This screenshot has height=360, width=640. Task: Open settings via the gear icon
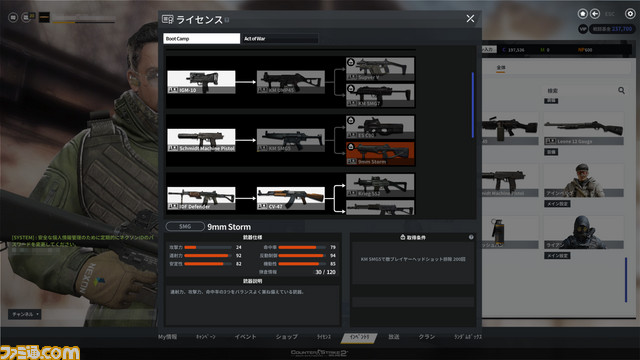pyautogui.click(x=630, y=14)
